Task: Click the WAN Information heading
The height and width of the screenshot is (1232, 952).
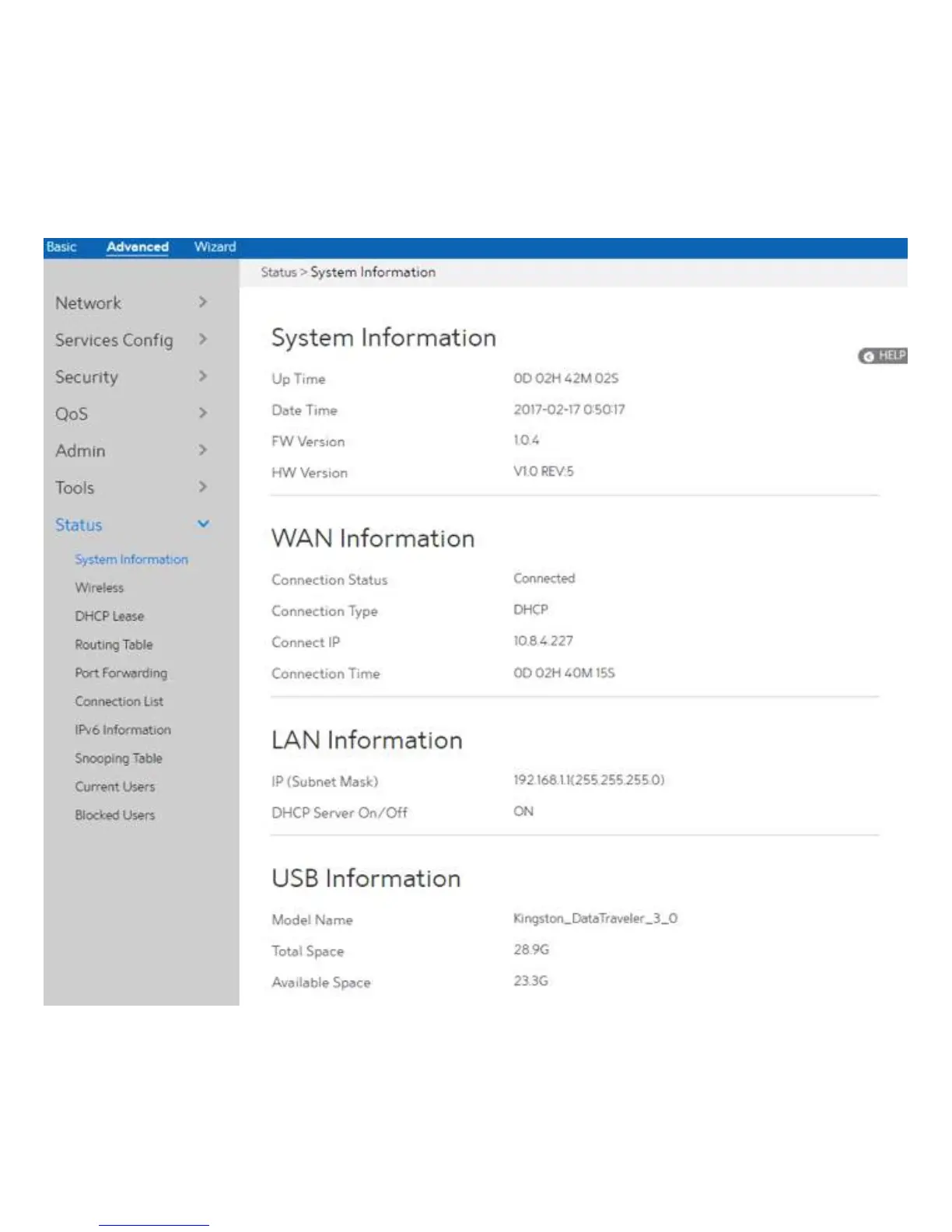Action: point(373,538)
